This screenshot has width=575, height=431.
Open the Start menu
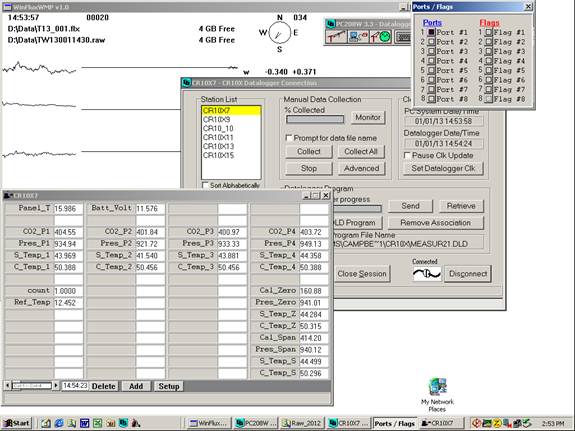(x=17, y=423)
